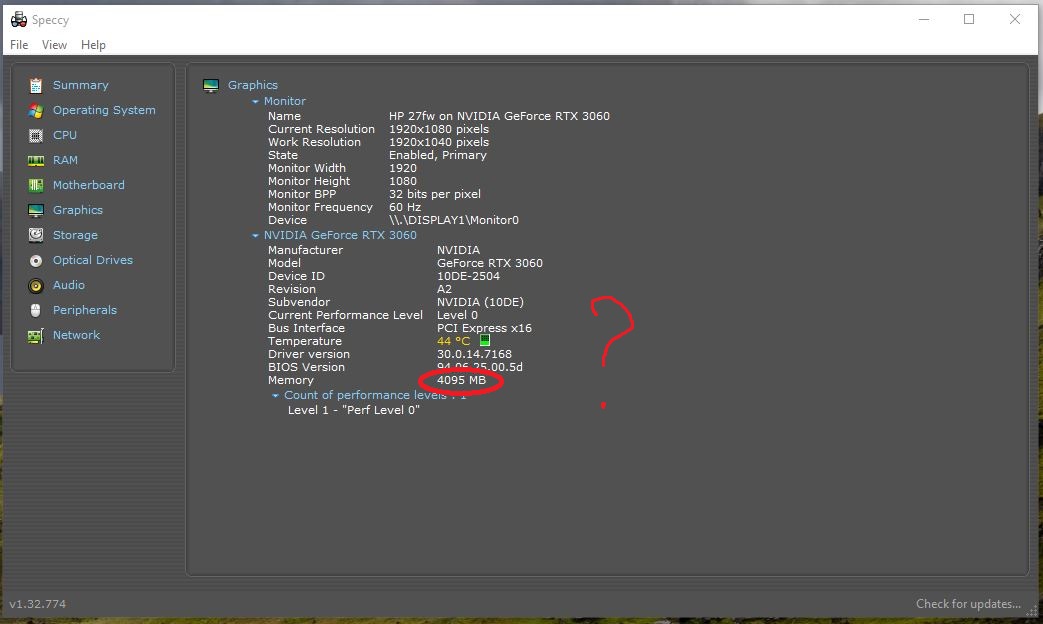The image size is (1043, 624).
Task: Collapse the NVIDIA GeForce RTX 3060 section arrow
Action: point(255,235)
